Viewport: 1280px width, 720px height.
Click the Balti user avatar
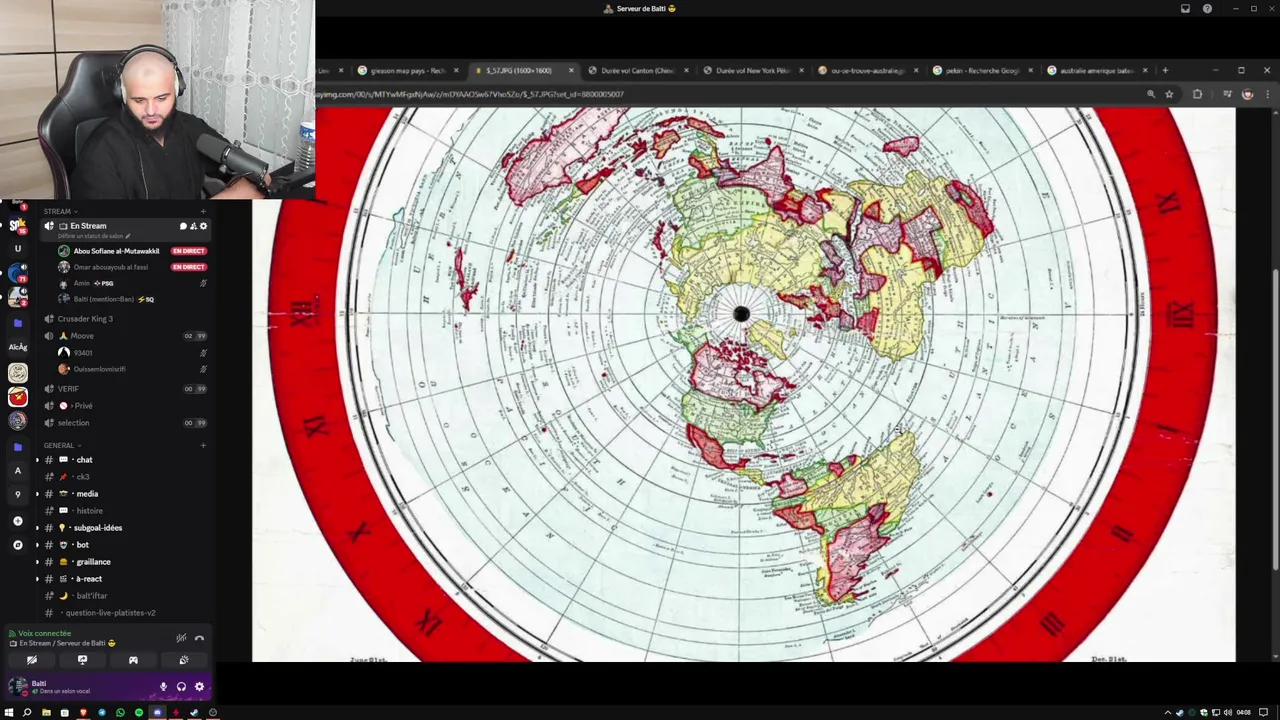(17, 687)
